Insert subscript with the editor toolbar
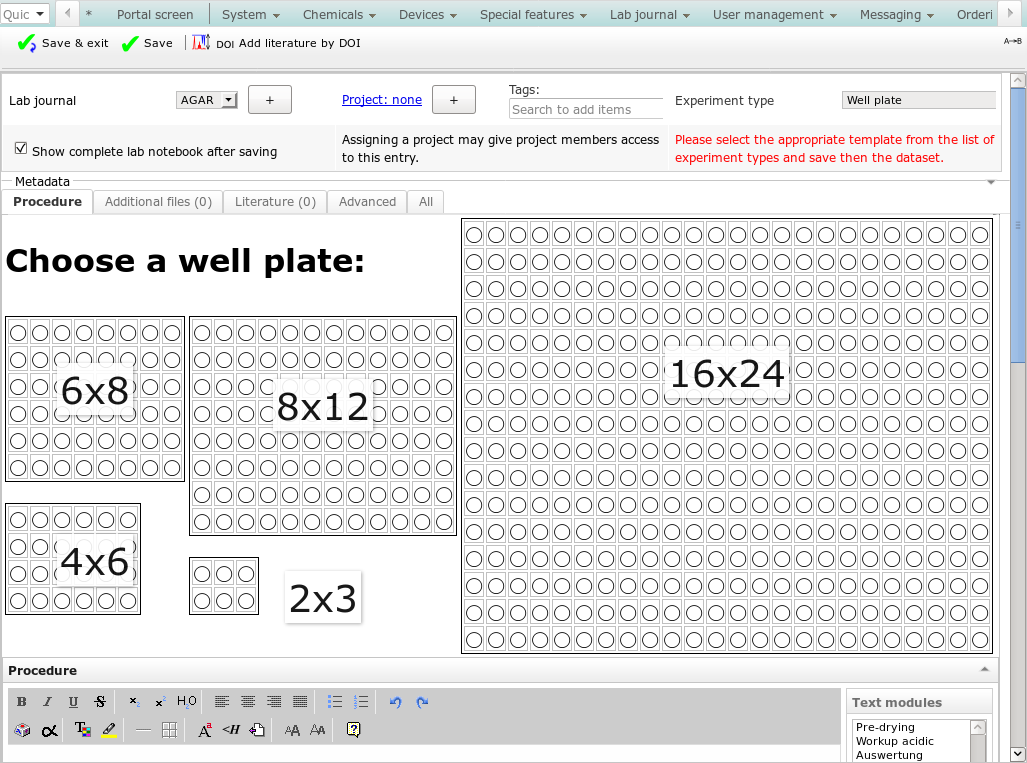The width and height of the screenshot is (1027, 763). [x=135, y=702]
